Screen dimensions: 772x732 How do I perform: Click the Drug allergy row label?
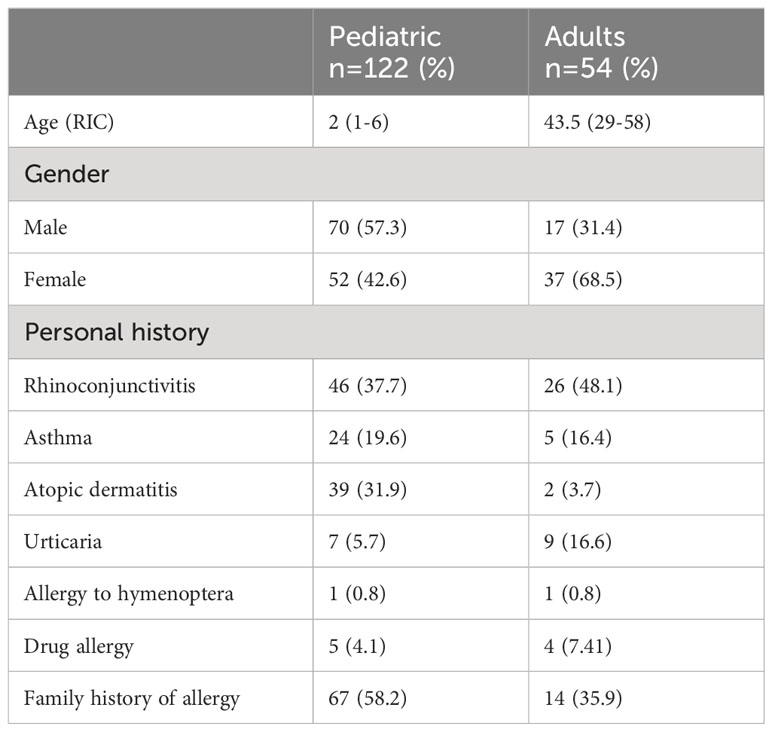point(79,646)
